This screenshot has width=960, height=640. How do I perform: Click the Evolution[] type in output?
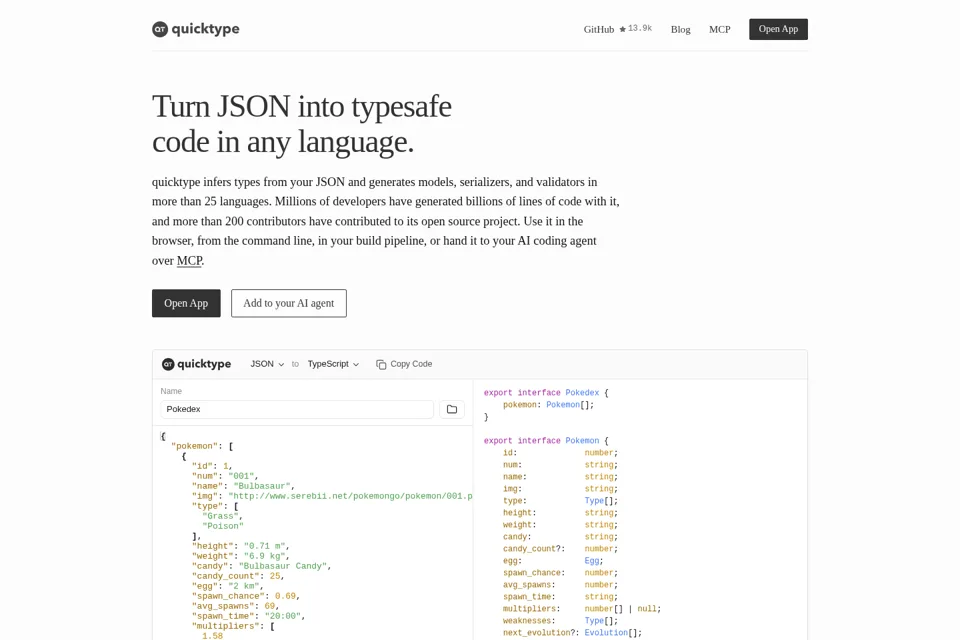(611, 633)
